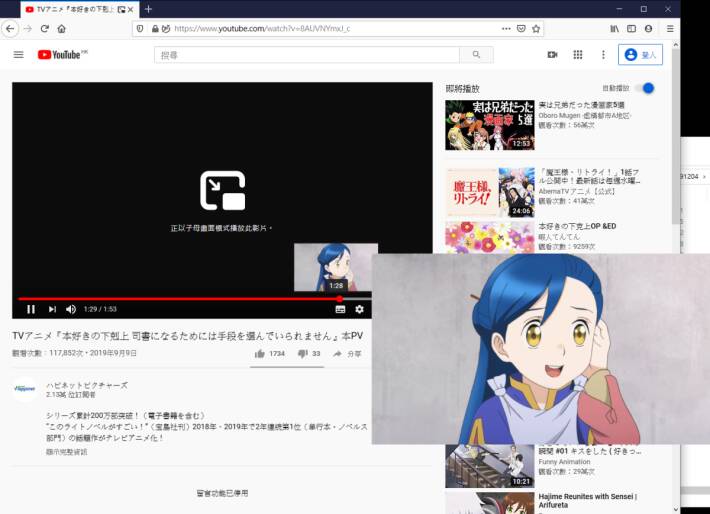Open Firefox account icon
The image size is (710, 514).
pyautogui.click(x=648, y=29)
